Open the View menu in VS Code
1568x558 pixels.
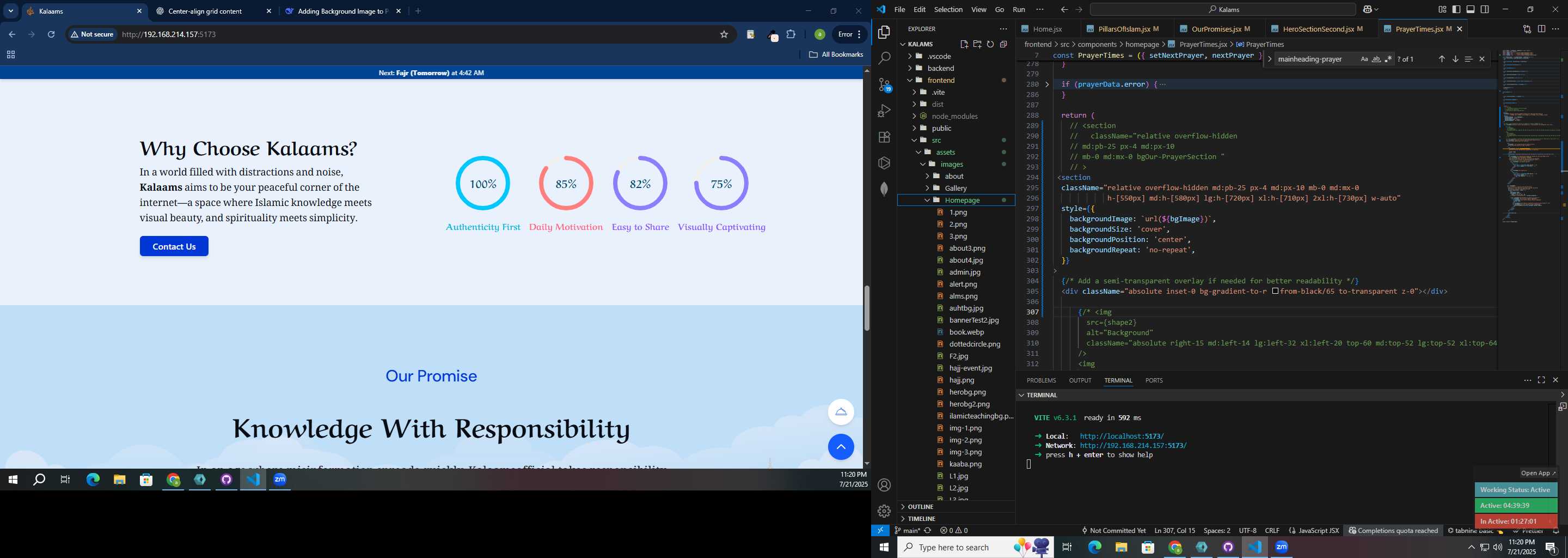pyautogui.click(x=978, y=9)
